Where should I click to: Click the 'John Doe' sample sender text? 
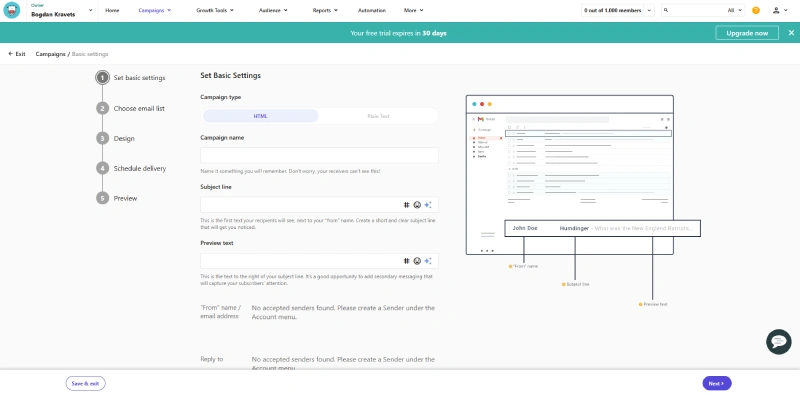pyautogui.click(x=525, y=228)
